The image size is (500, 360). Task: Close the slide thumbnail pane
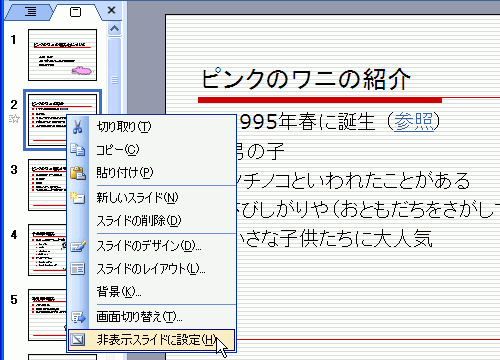pyautogui.click(x=112, y=10)
